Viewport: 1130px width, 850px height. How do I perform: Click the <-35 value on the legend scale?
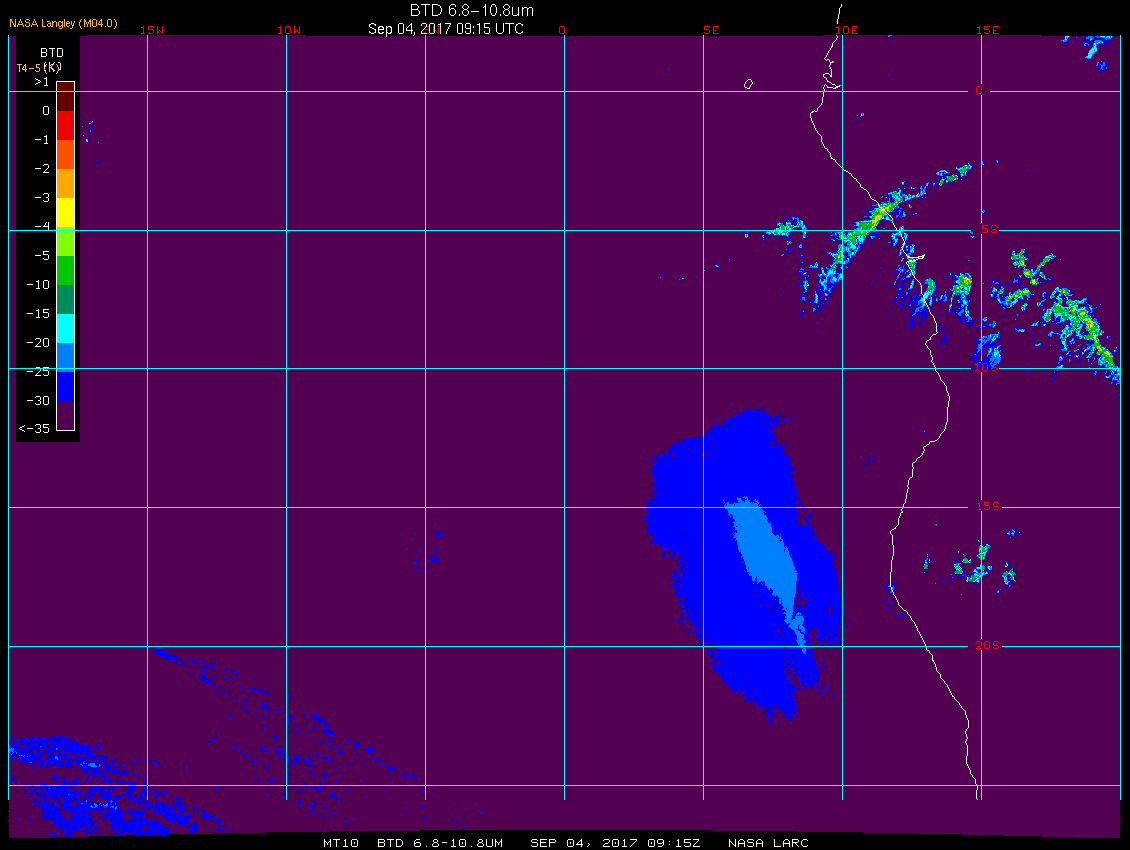[x=34, y=429]
